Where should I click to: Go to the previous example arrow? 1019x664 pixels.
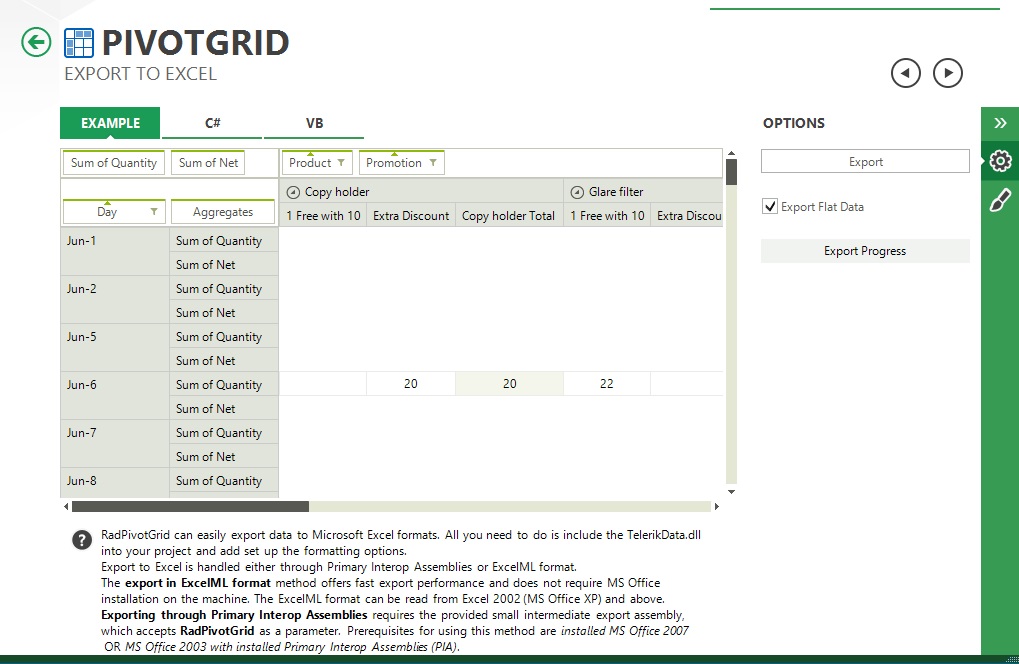[x=905, y=73]
